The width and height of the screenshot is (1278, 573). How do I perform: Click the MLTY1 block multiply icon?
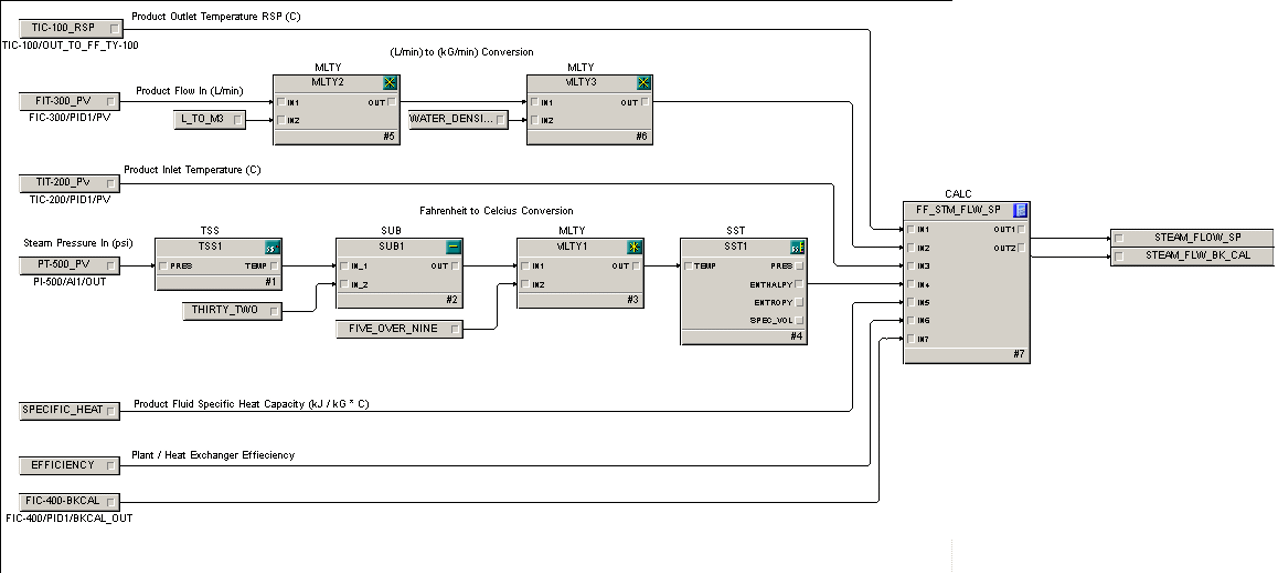tap(634, 247)
